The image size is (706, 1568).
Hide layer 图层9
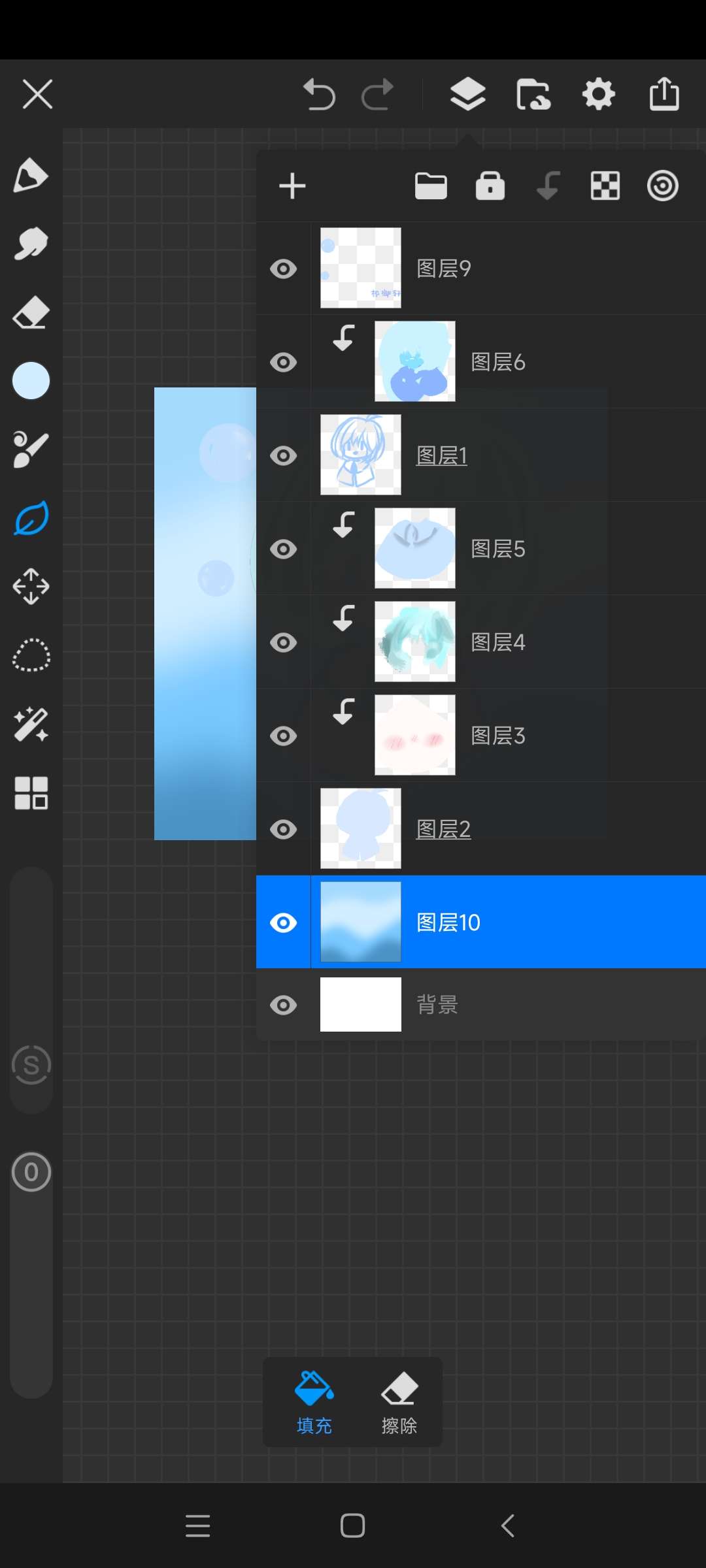(x=283, y=269)
